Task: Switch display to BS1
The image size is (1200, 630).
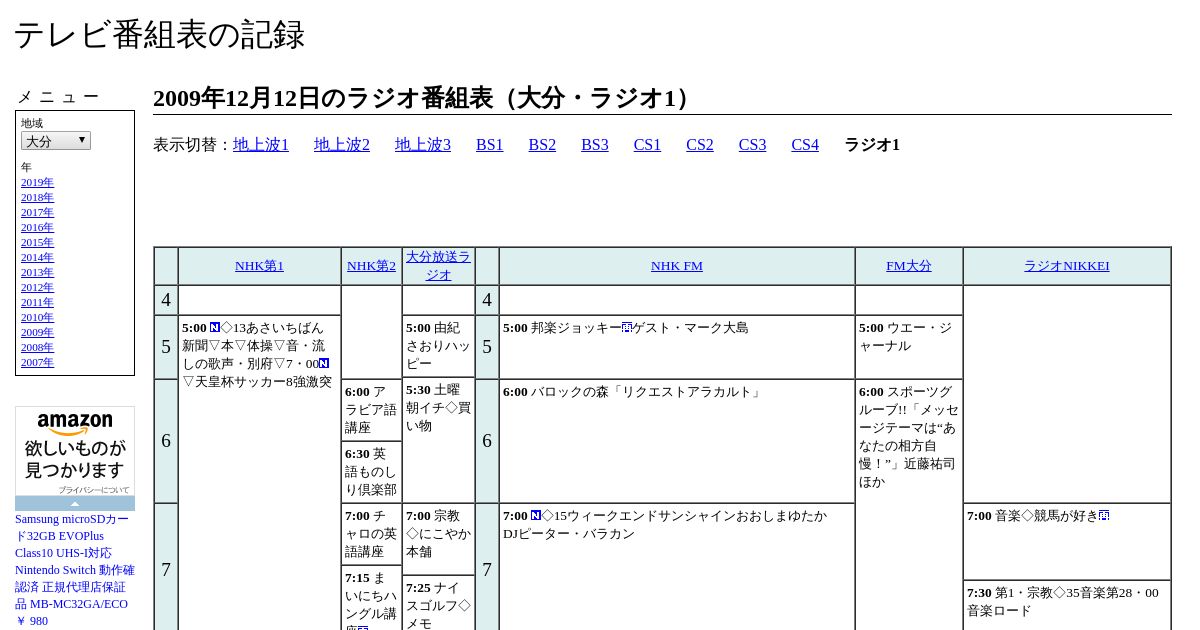Action: [490, 145]
